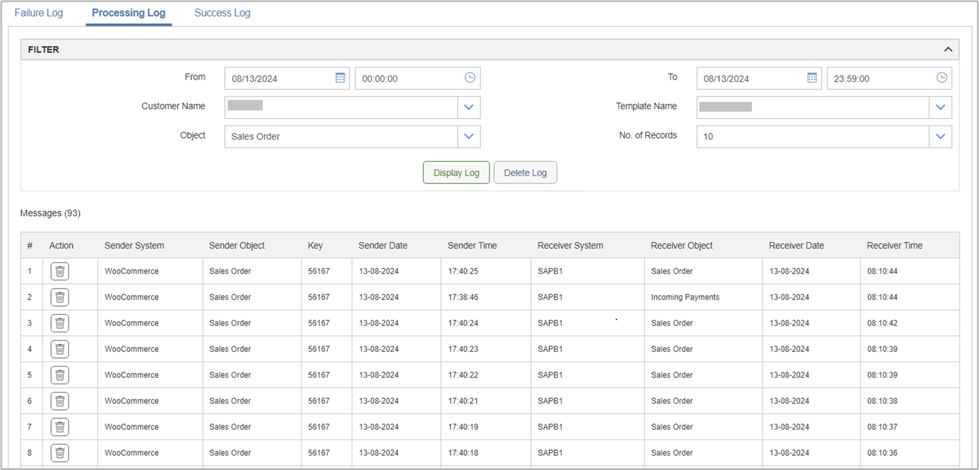The width and height of the screenshot is (979, 470).
Task: Open the Object dropdown showing Sales Order
Action: pos(469,137)
